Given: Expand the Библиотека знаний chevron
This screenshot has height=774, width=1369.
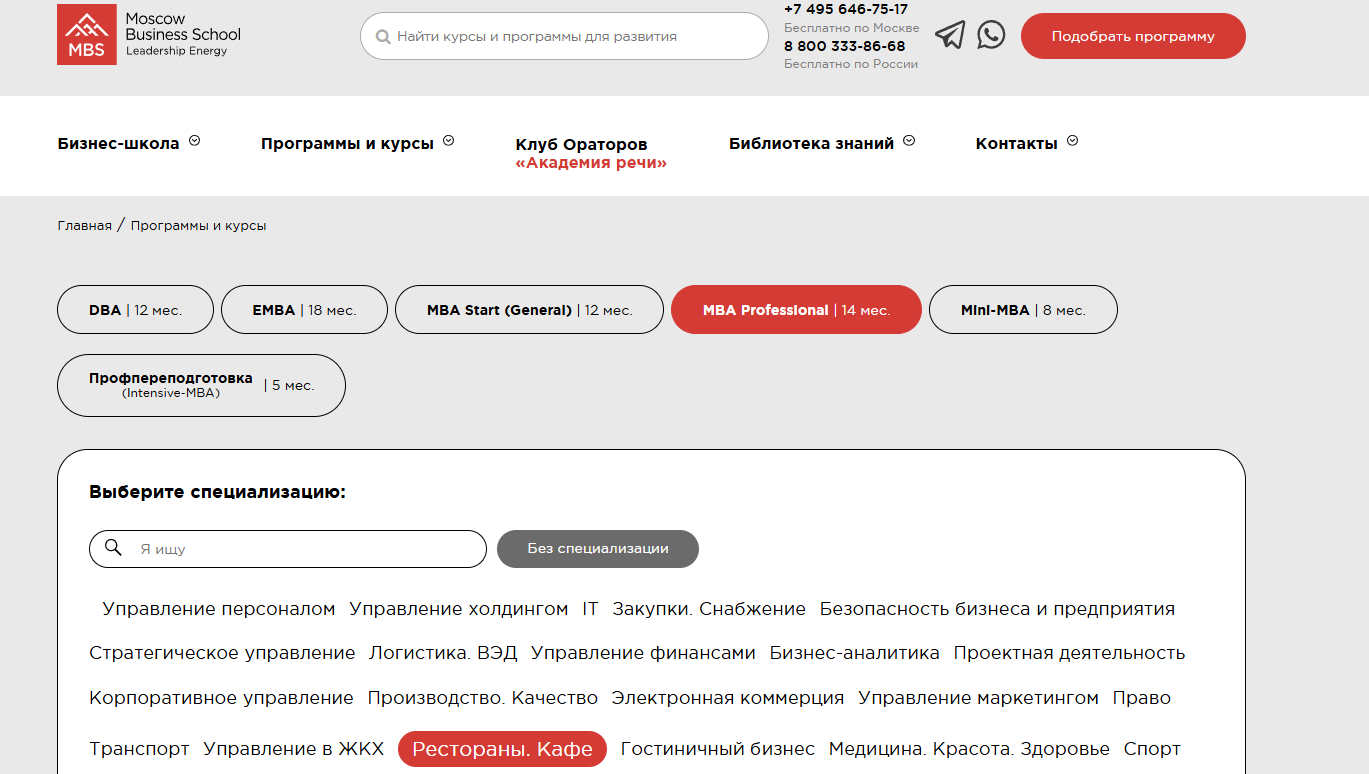Looking at the screenshot, I should pyautogui.click(x=909, y=141).
